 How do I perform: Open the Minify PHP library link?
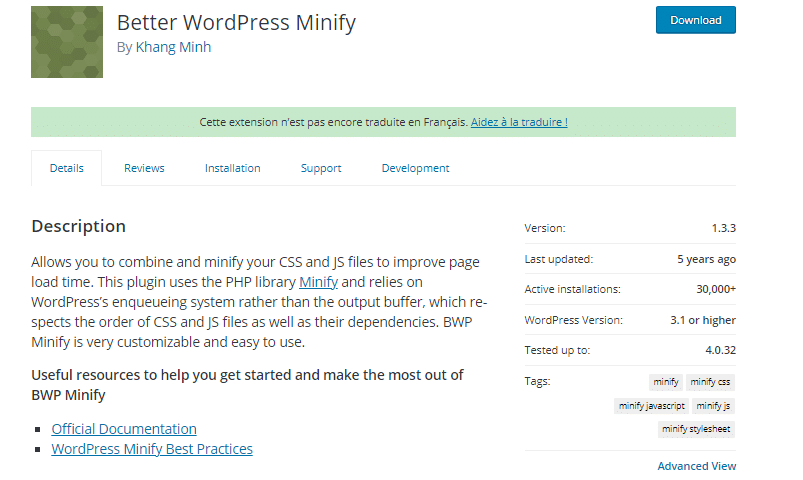click(318, 282)
